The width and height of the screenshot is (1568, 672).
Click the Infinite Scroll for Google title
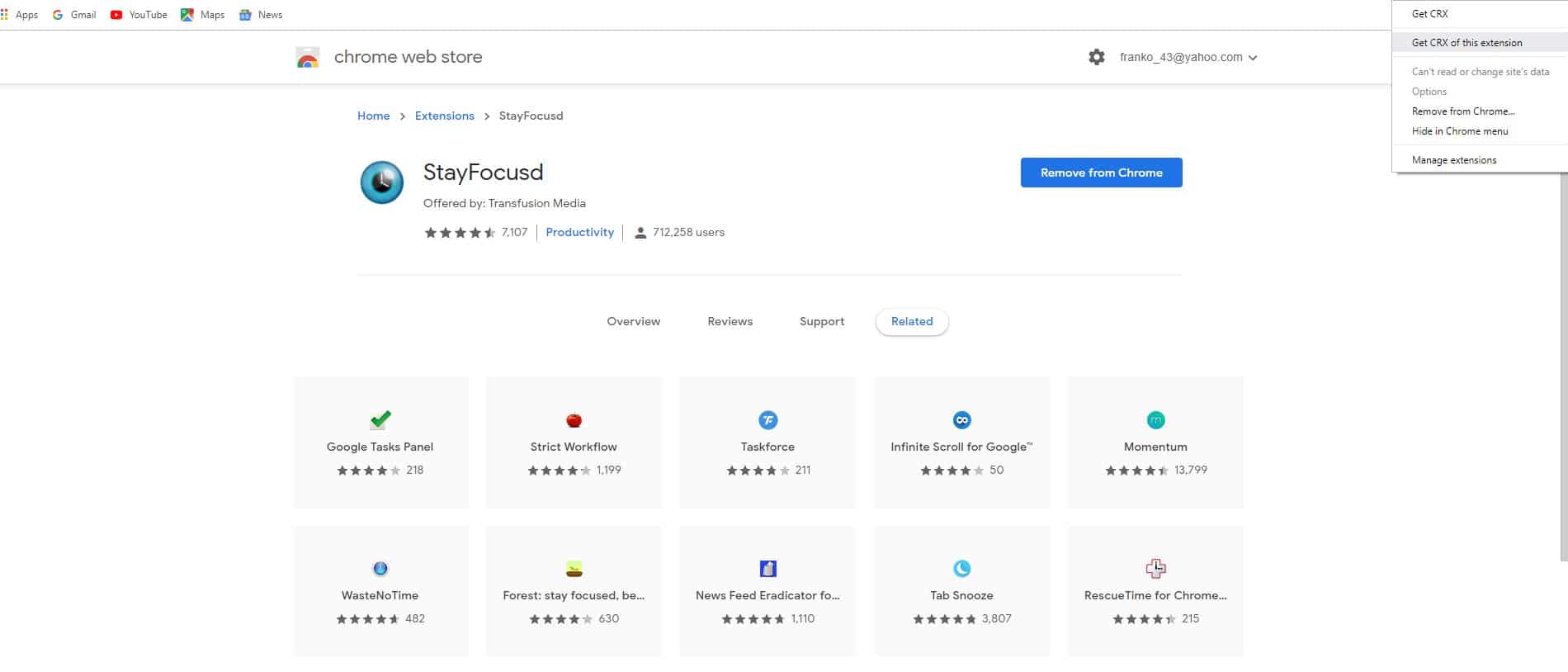pos(962,447)
